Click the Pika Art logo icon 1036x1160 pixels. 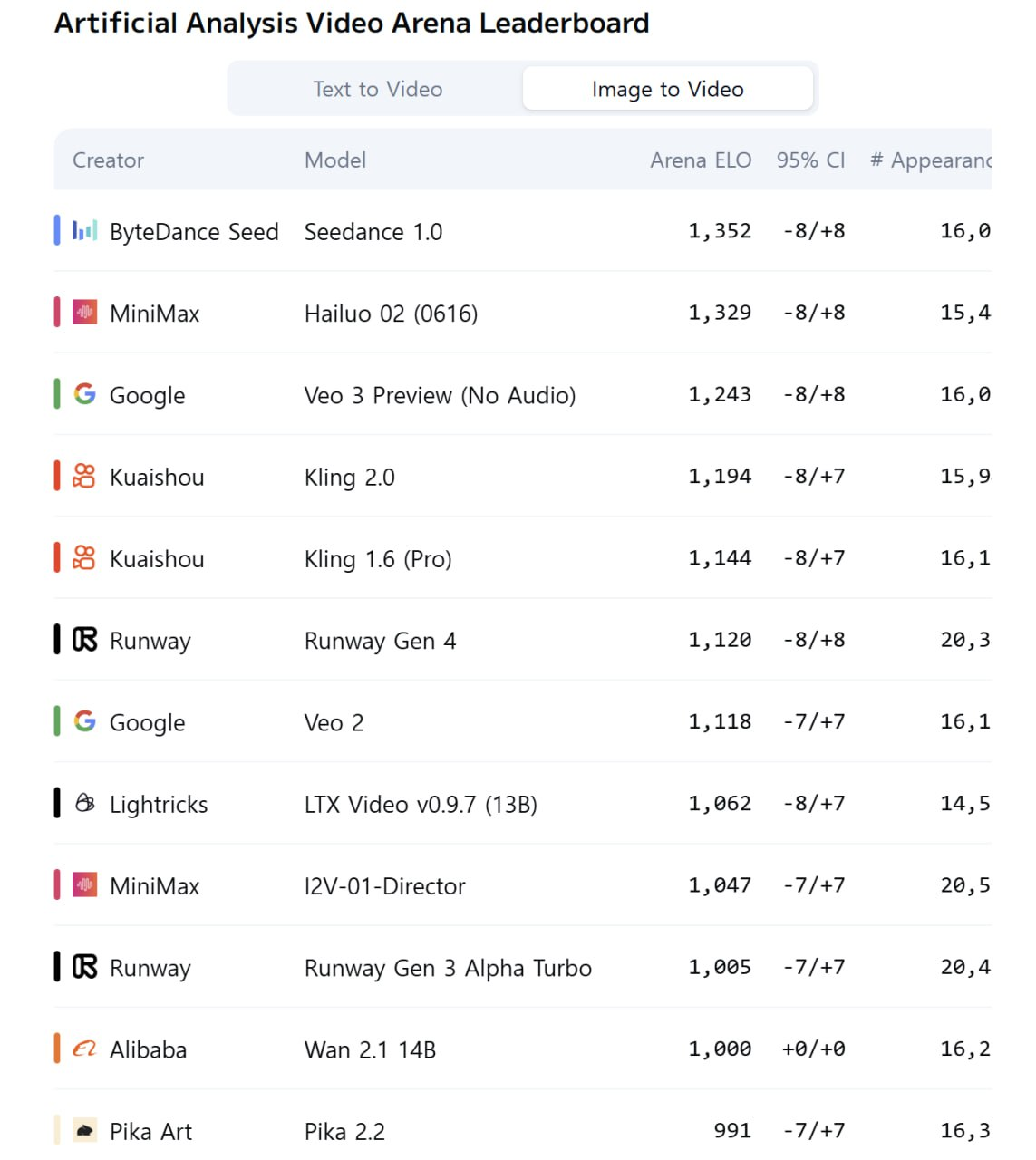[84, 1130]
